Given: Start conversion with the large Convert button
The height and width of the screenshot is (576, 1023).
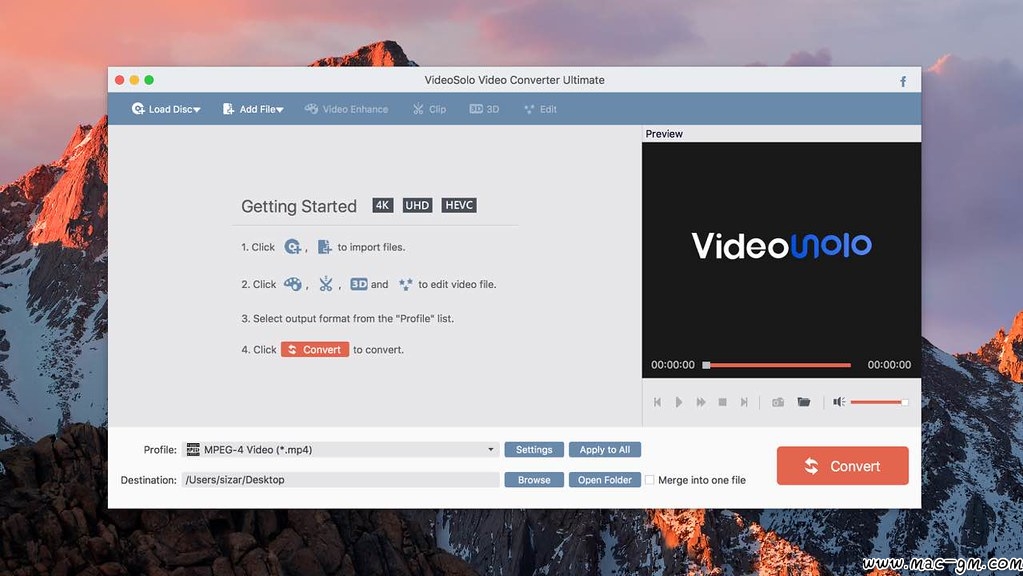Looking at the screenshot, I should click(842, 466).
